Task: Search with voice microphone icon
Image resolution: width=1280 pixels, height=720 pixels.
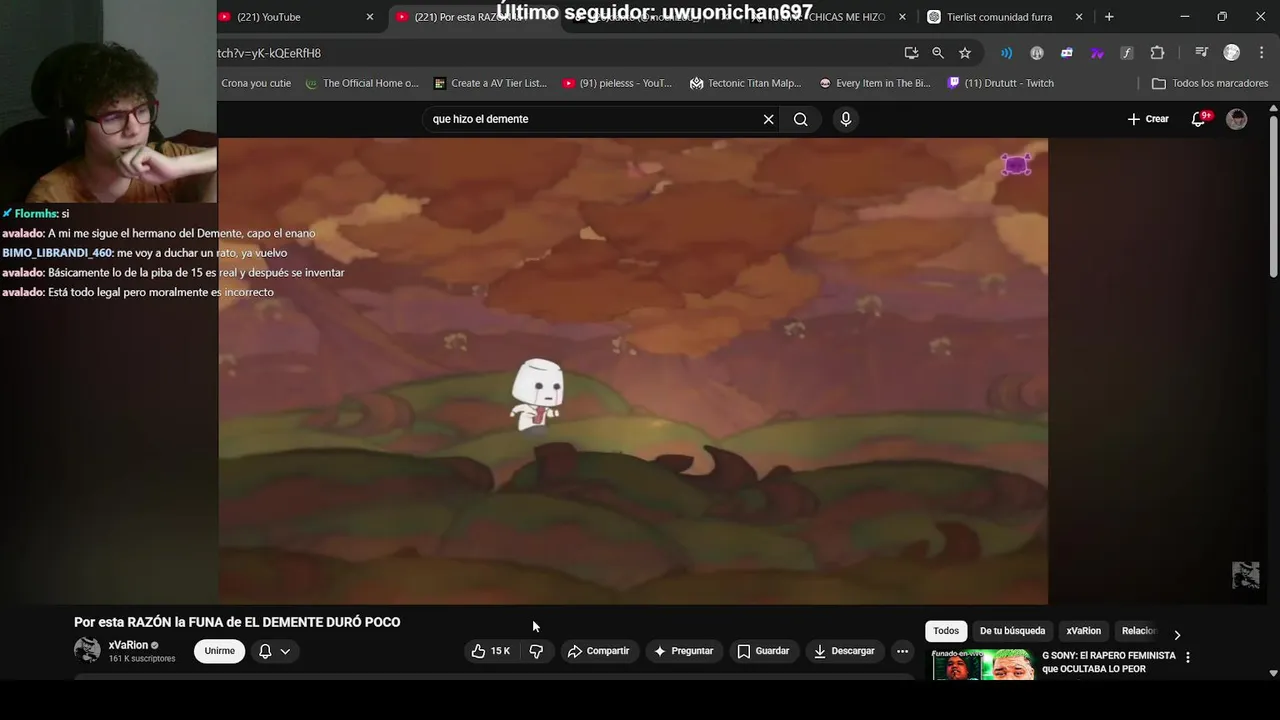Action: coord(846,119)
